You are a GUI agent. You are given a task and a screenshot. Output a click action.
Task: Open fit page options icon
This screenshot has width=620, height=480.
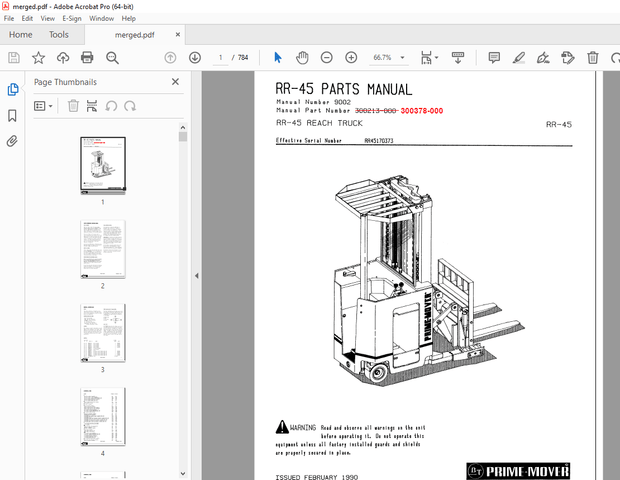pyautogui.click(x=426, y=58)
